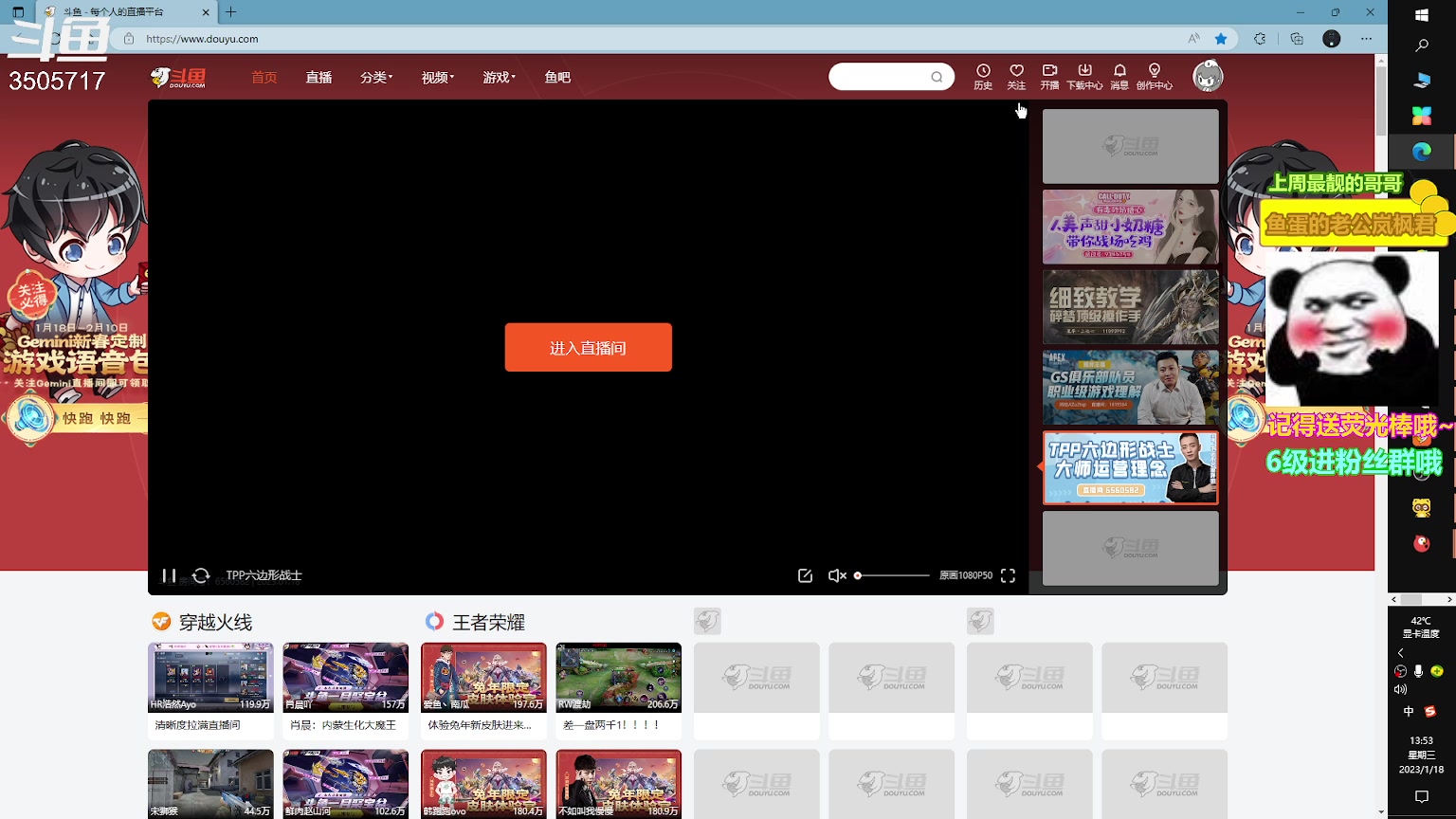Open the 肖晨：内蒙生化大魔王 stream card
1456x819 pixels.
[x=345, y=691]
